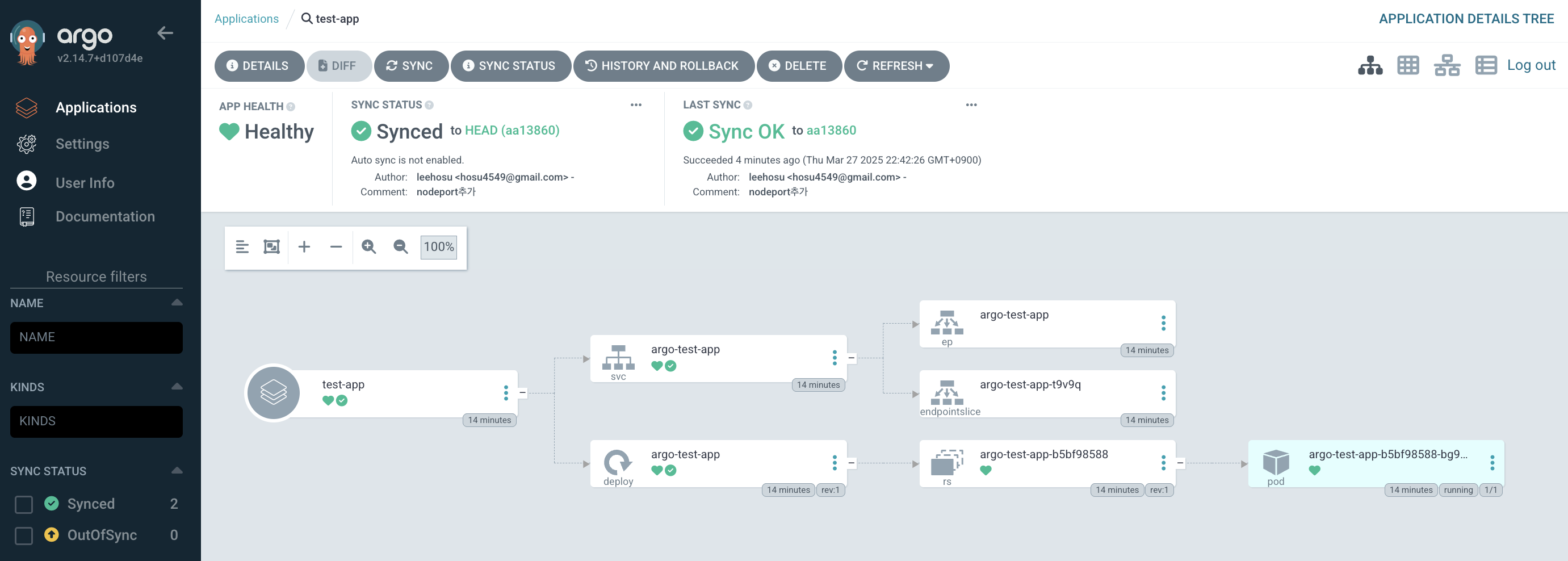Open endpointslice t9v9q kebab menu
The height and width of the screenshot is (561, 1568).
(x=1163, y=393)
